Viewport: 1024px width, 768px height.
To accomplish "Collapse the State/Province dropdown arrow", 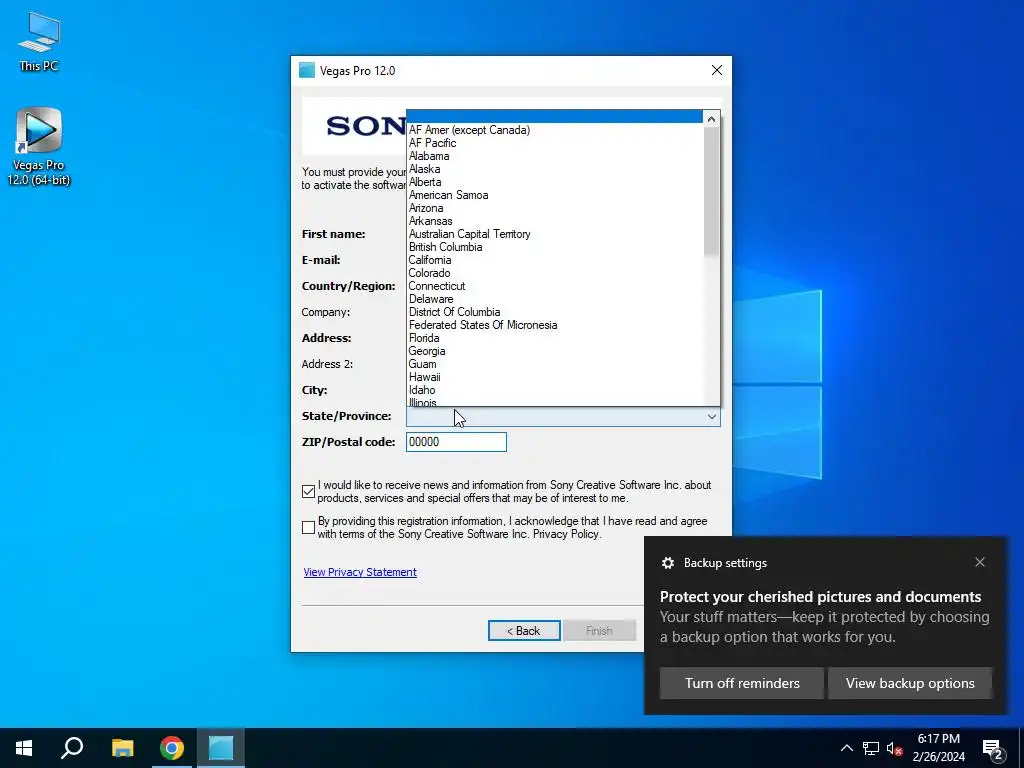I will click(x=711, y=417).
